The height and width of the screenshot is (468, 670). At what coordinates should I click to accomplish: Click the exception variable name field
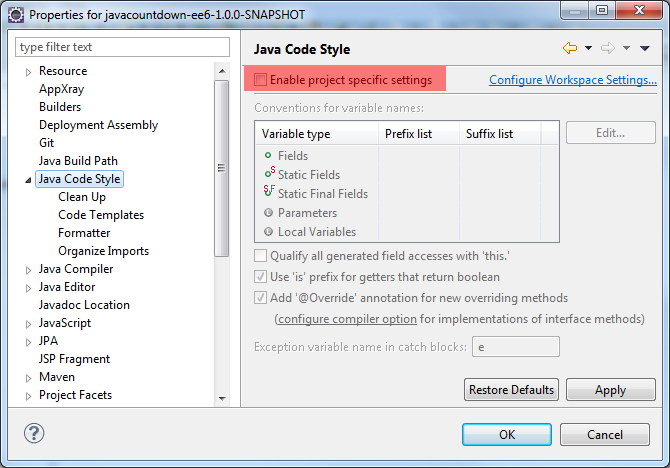click(516, 346)
